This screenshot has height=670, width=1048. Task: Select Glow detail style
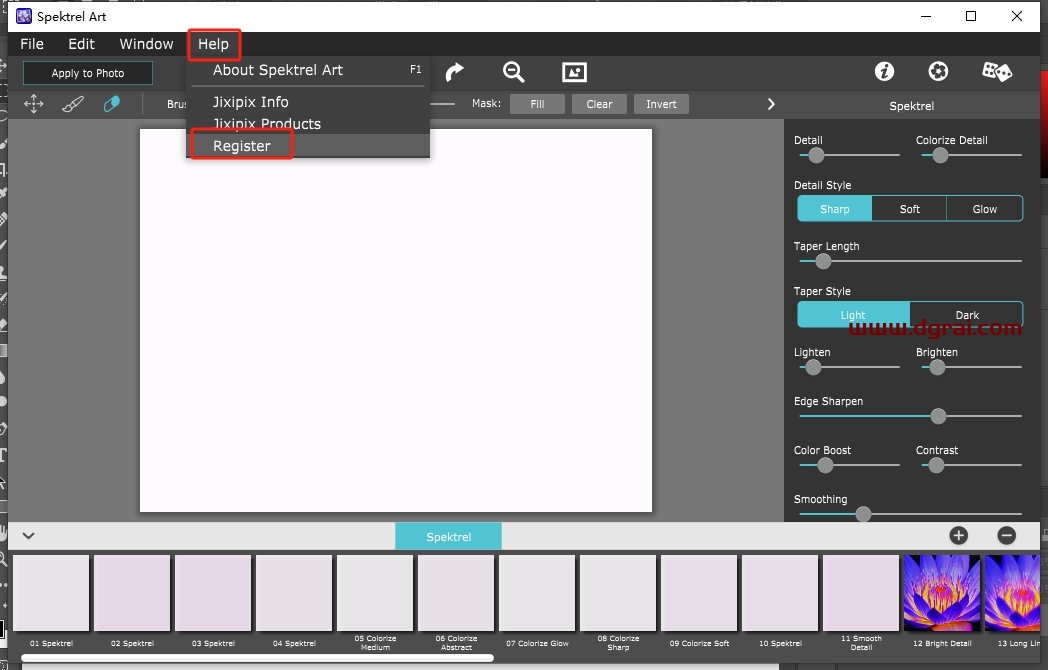[x=985, y=209]
